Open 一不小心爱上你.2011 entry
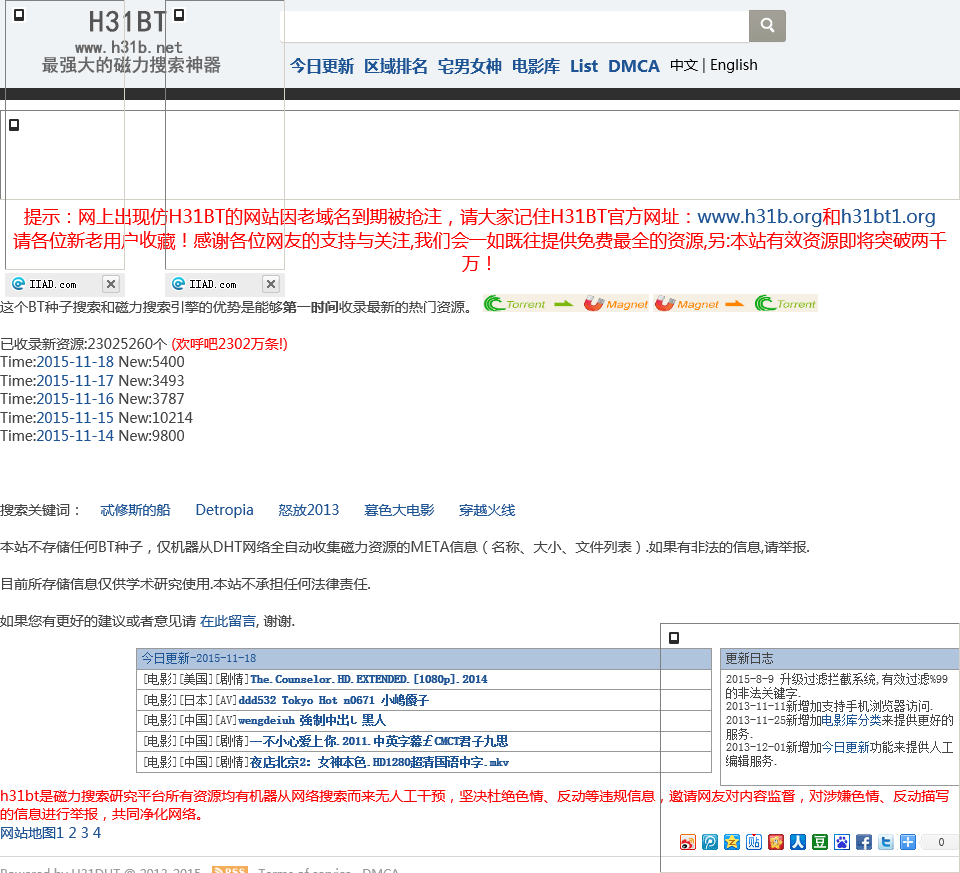The width and height of the screenshot is (960, 873). [379, 741]
